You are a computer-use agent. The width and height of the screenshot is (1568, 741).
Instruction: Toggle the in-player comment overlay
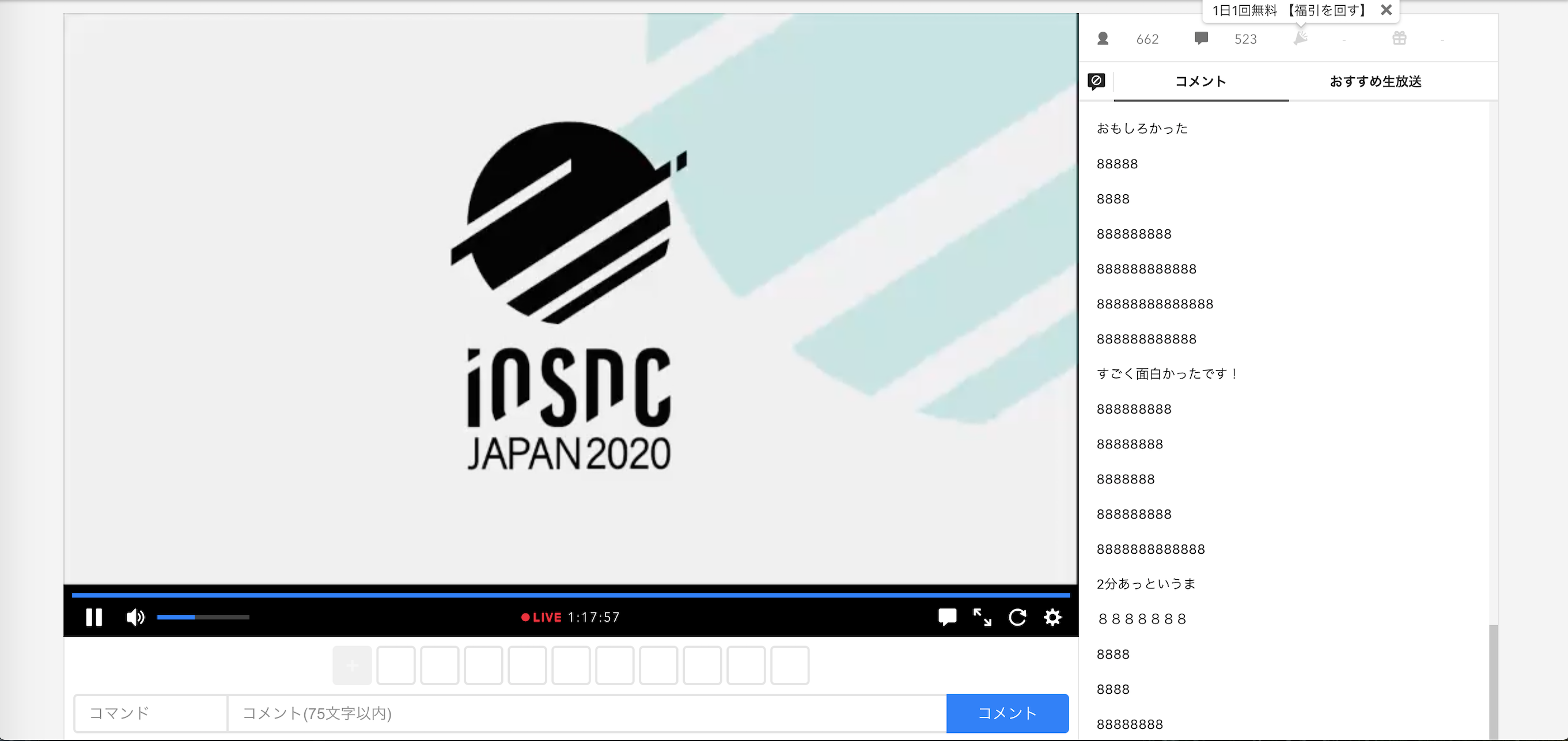948,617
